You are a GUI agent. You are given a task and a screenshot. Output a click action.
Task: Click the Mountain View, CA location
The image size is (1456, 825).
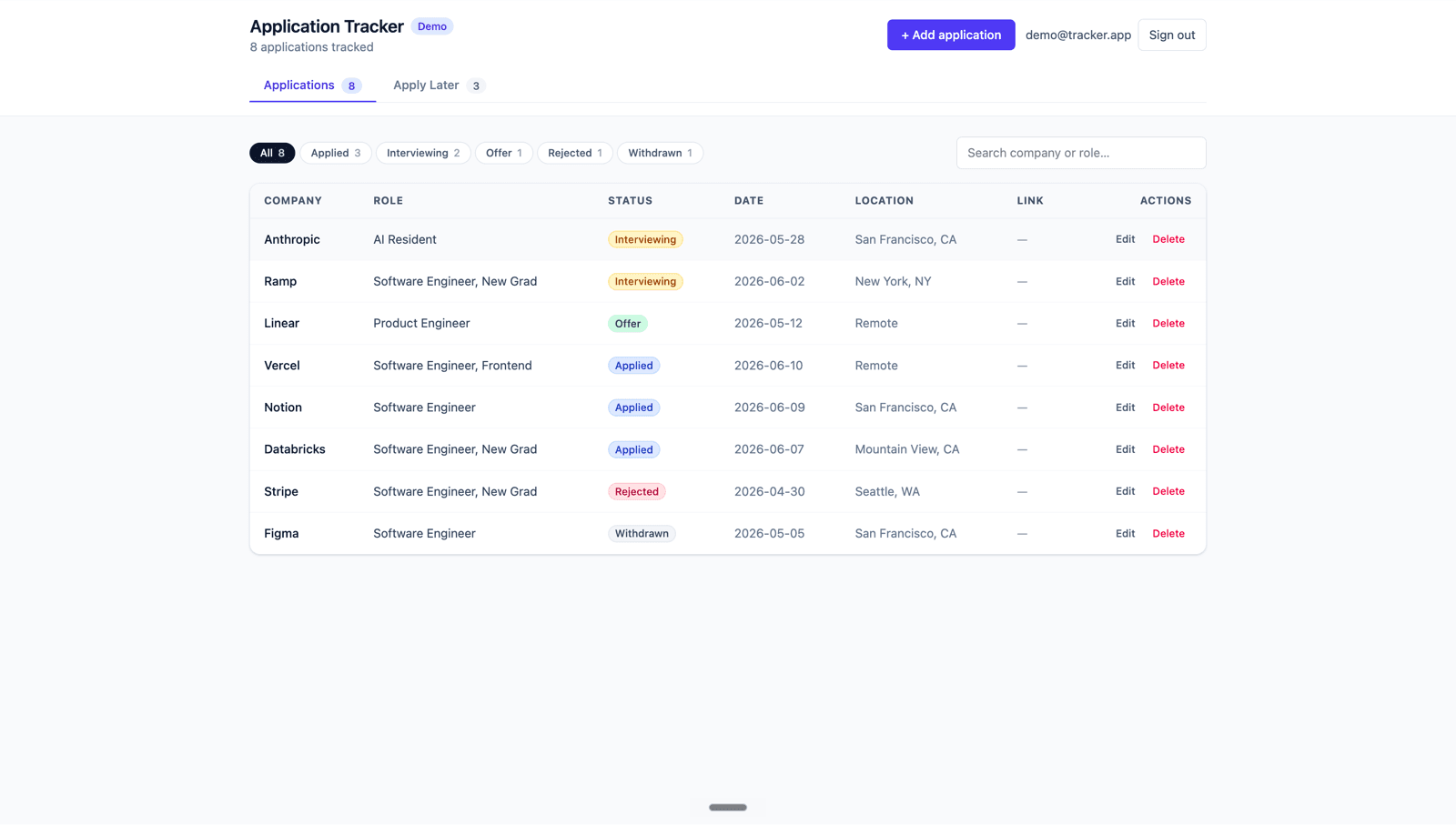coord(907,449)
